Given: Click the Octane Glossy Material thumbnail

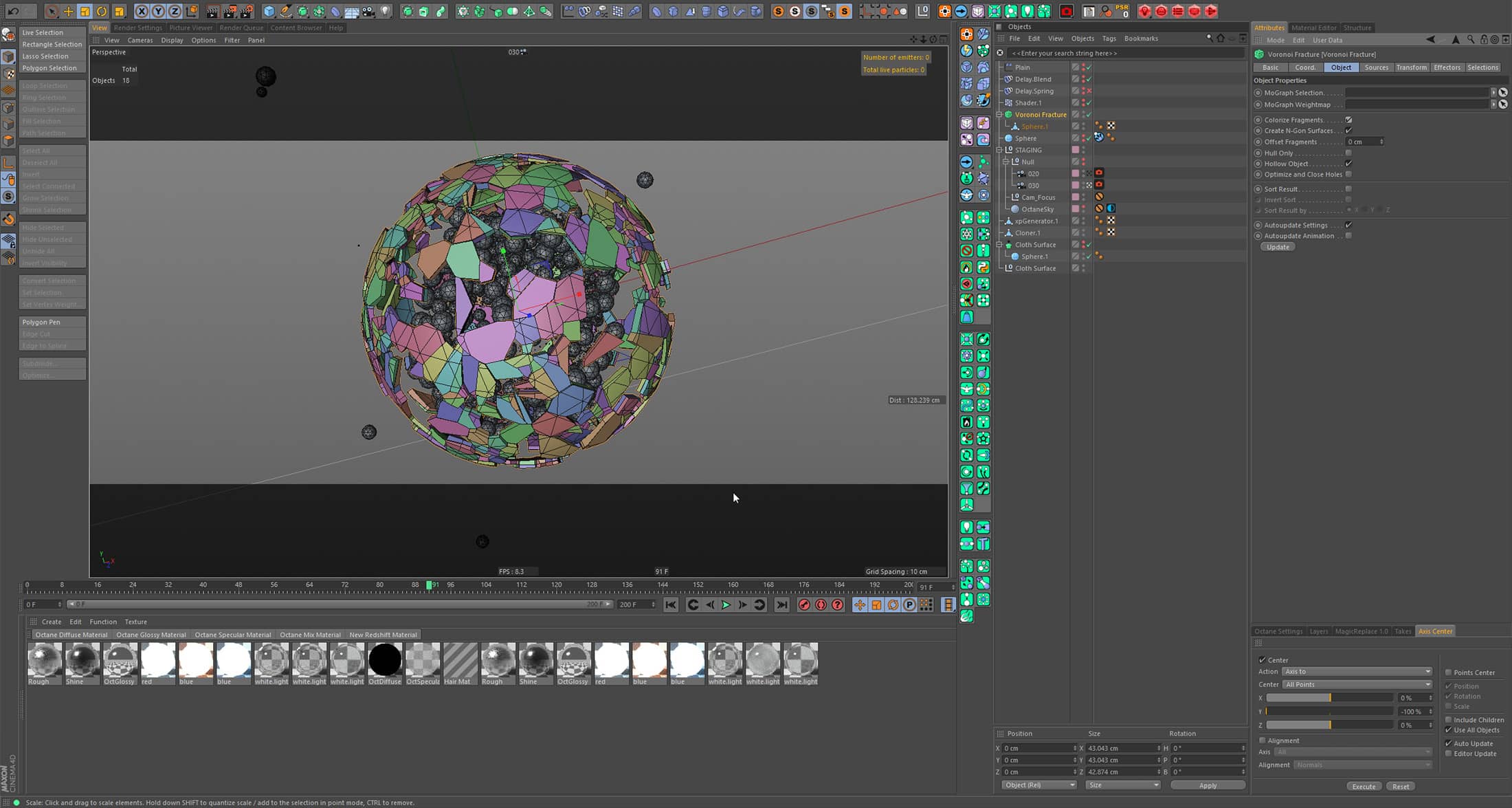Looking at the screenshot, I should 119,660.
